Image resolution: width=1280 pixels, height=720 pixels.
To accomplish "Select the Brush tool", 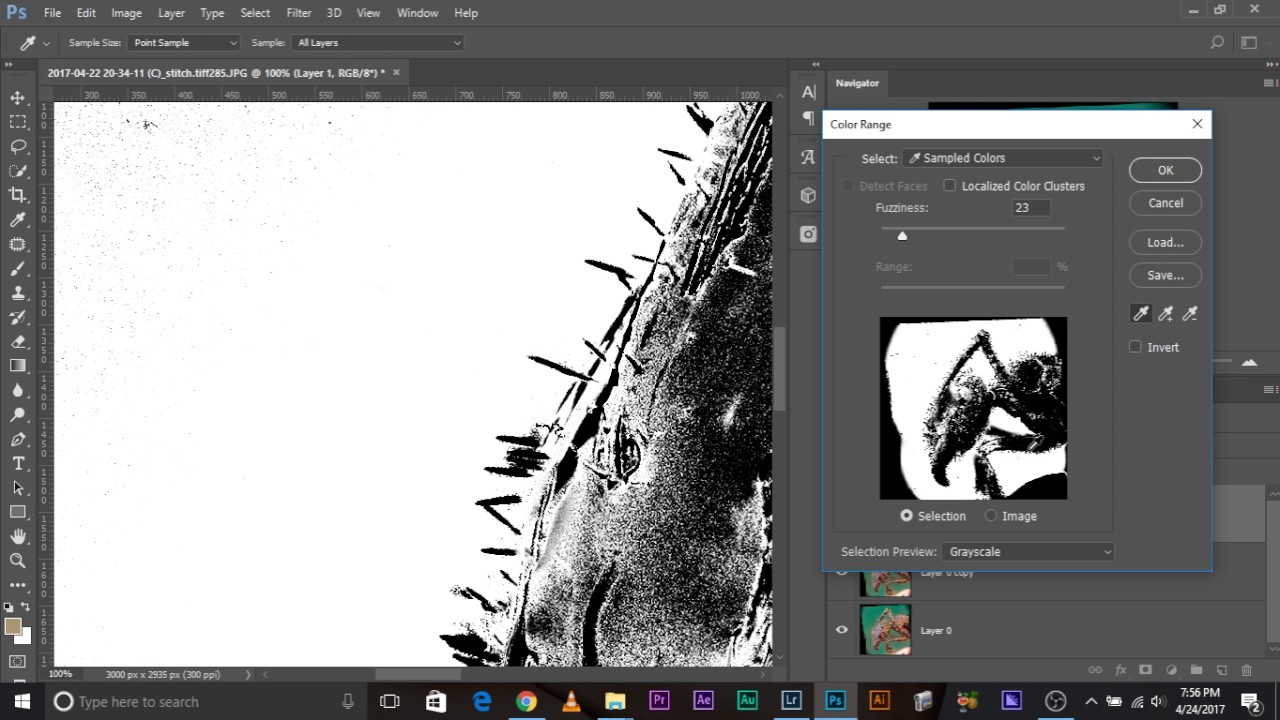I will click(18, 268).
